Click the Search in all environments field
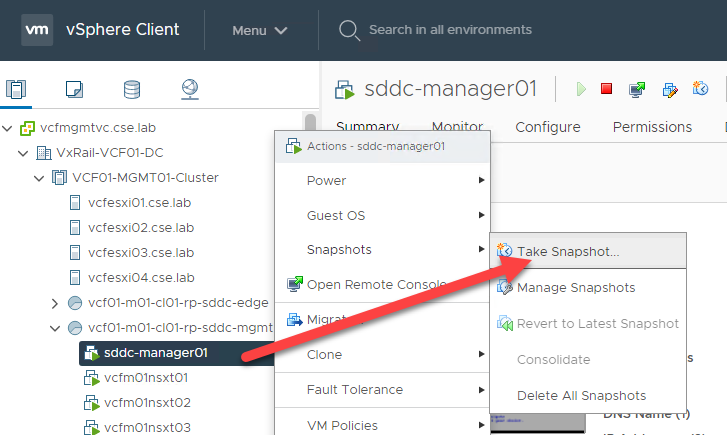This screenshot has height=435, width=727. (x=449, y=30)
